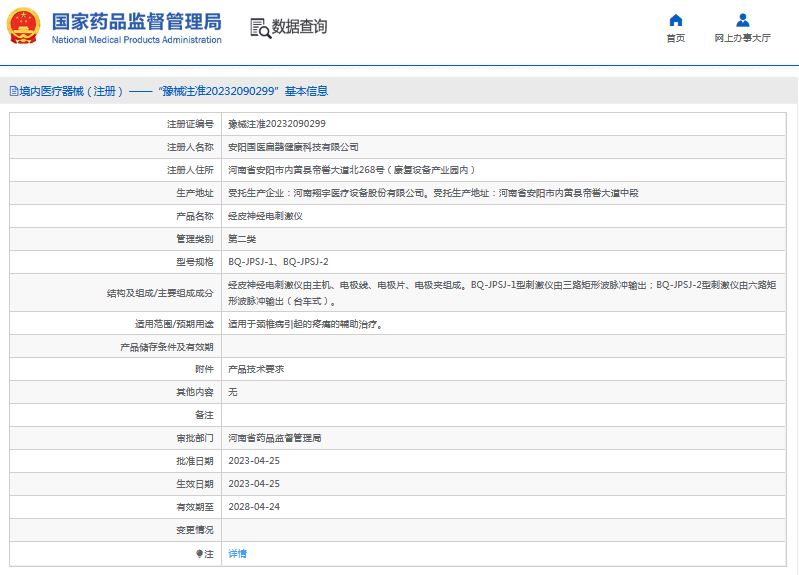Click the national emblem logo

[23, 25]
